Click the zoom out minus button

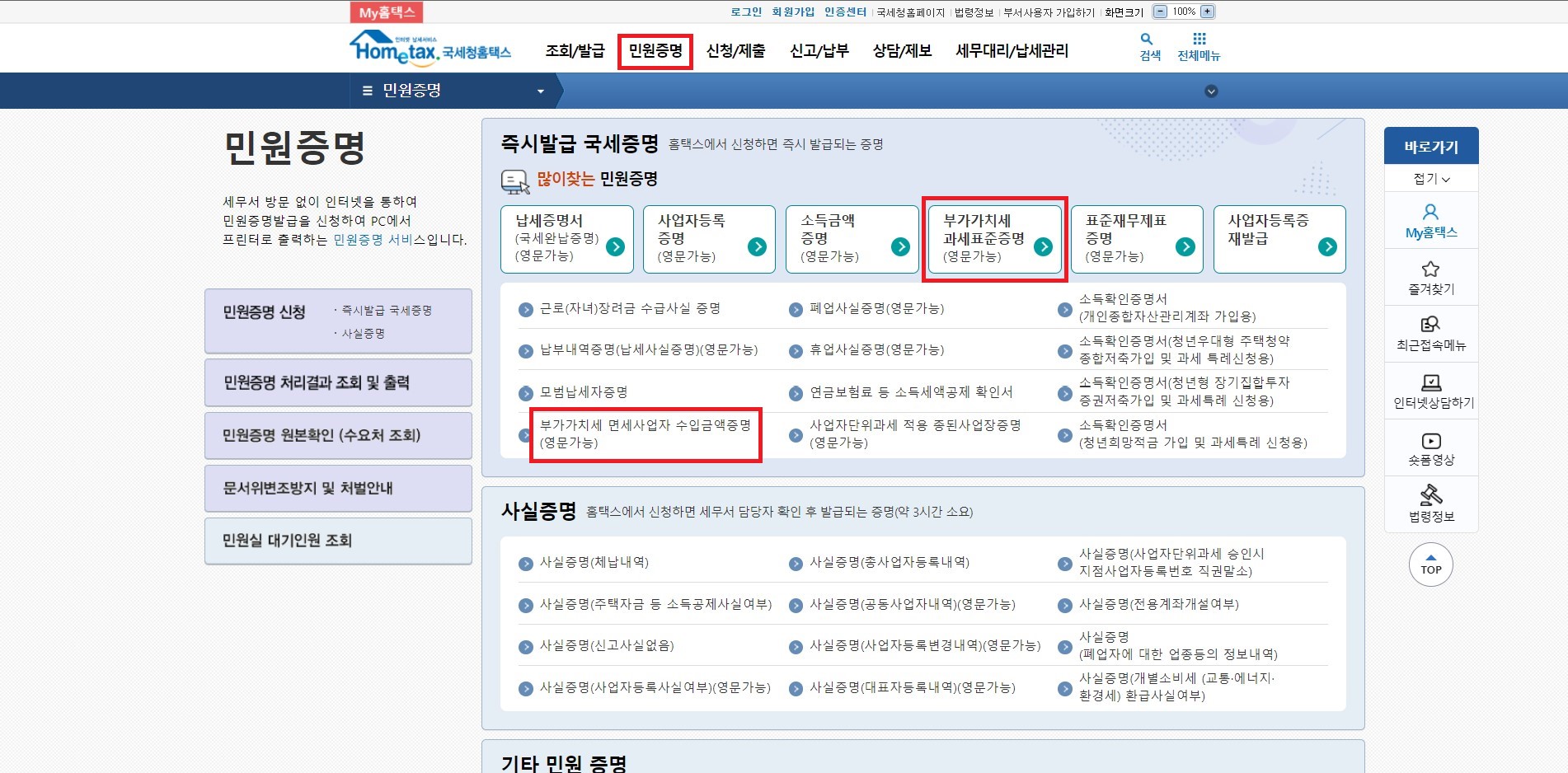[x=1160, y=12]
